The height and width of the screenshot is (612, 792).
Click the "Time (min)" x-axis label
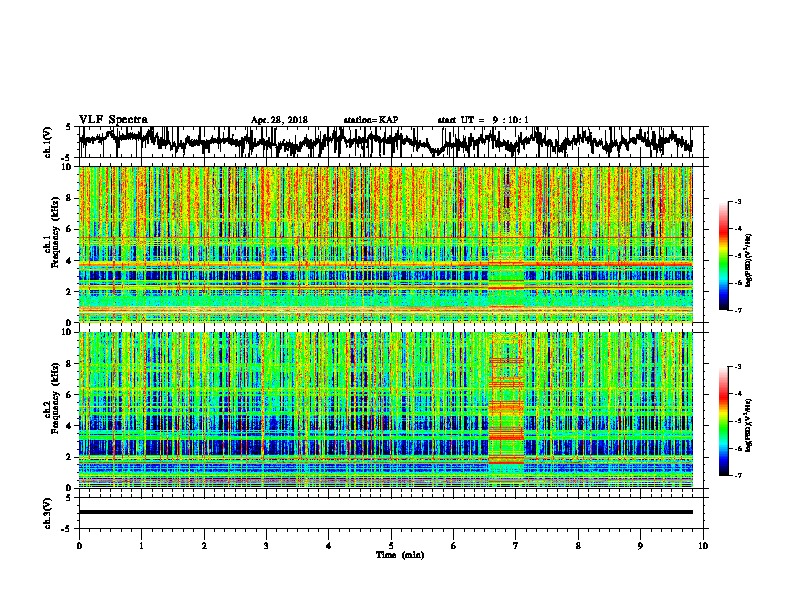(x=400, y=555)
